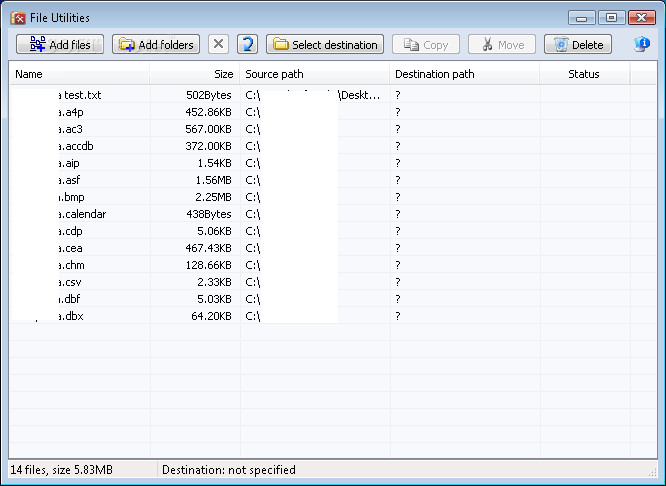
Task: Open the Add folders dialog
Action: click(x=156, y=45)
